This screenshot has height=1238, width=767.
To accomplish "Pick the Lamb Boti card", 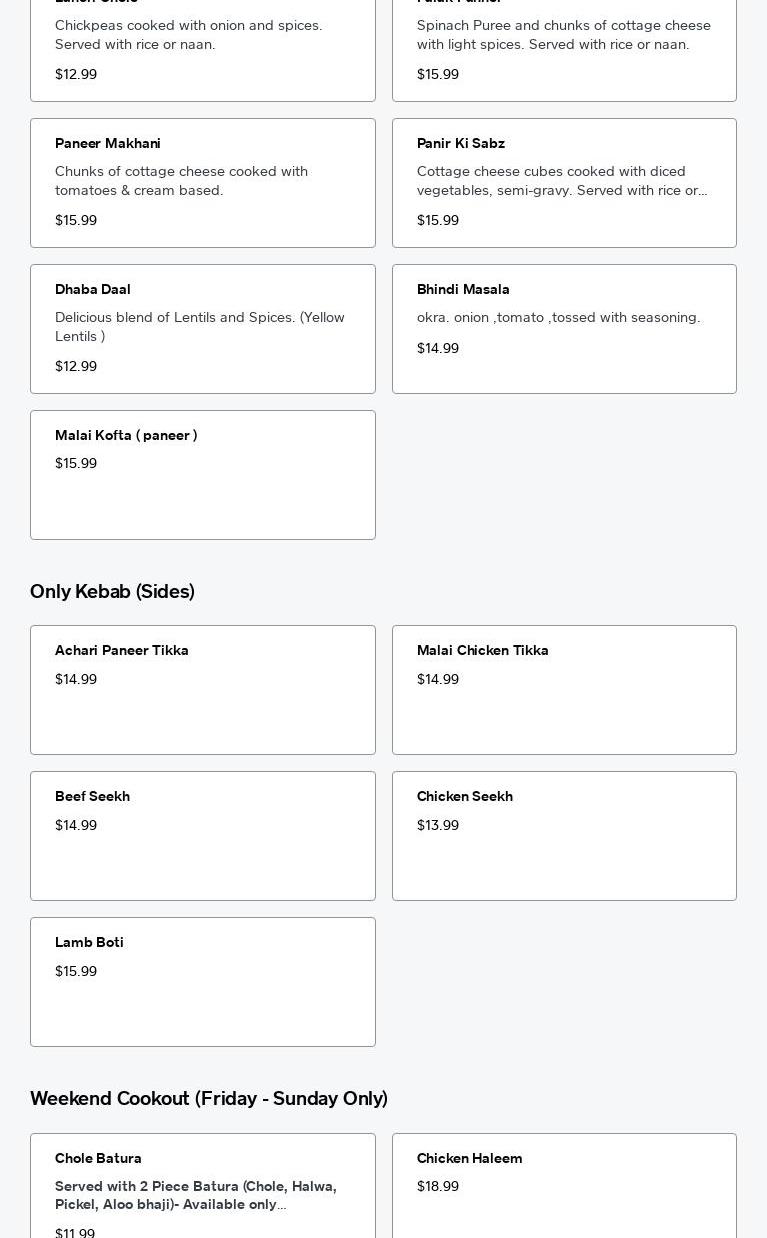I will coord(202,982).
